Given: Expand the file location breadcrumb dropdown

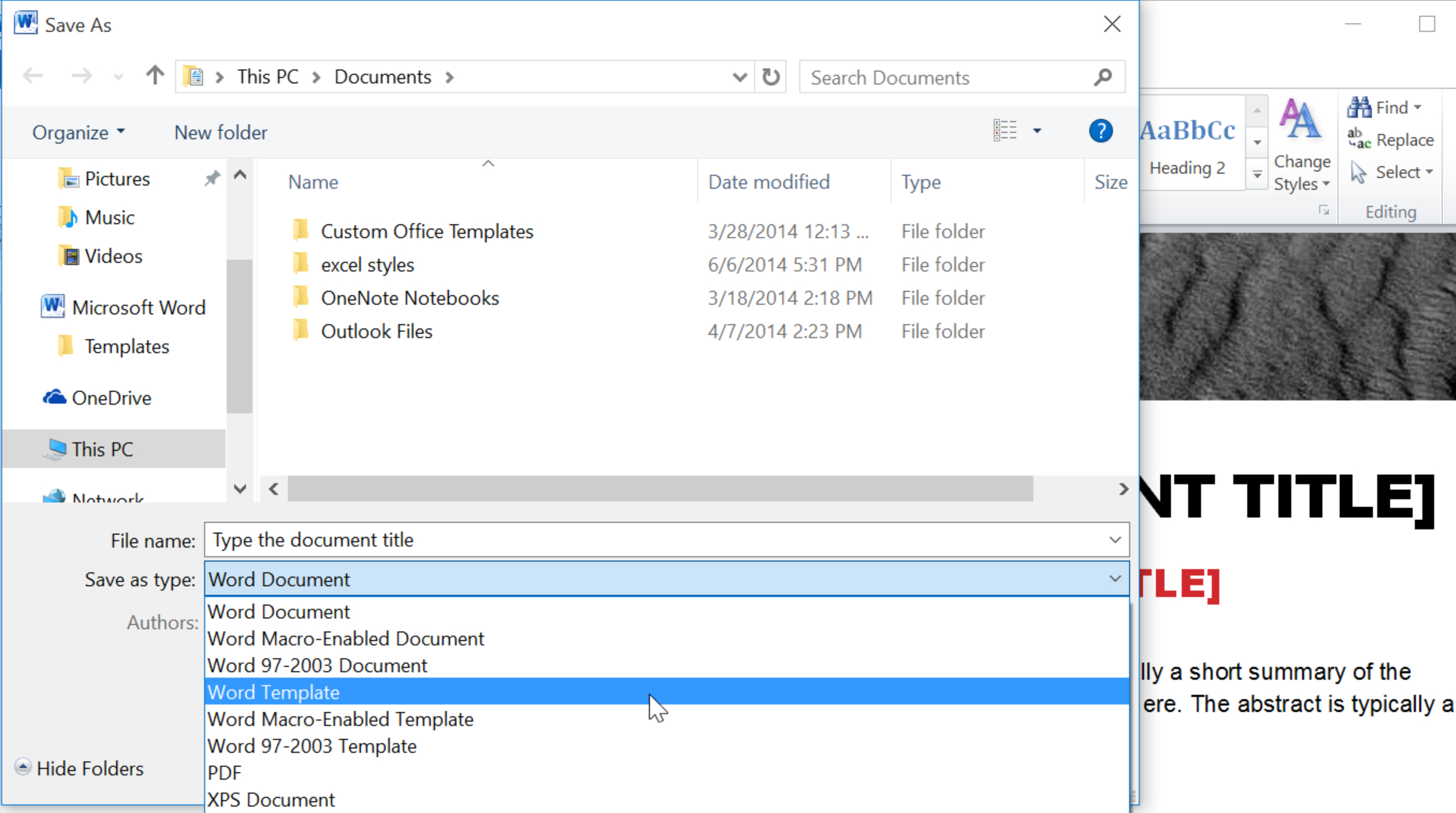Looking at the screenshot, I should pyautogui.click(x=739, y=77).
